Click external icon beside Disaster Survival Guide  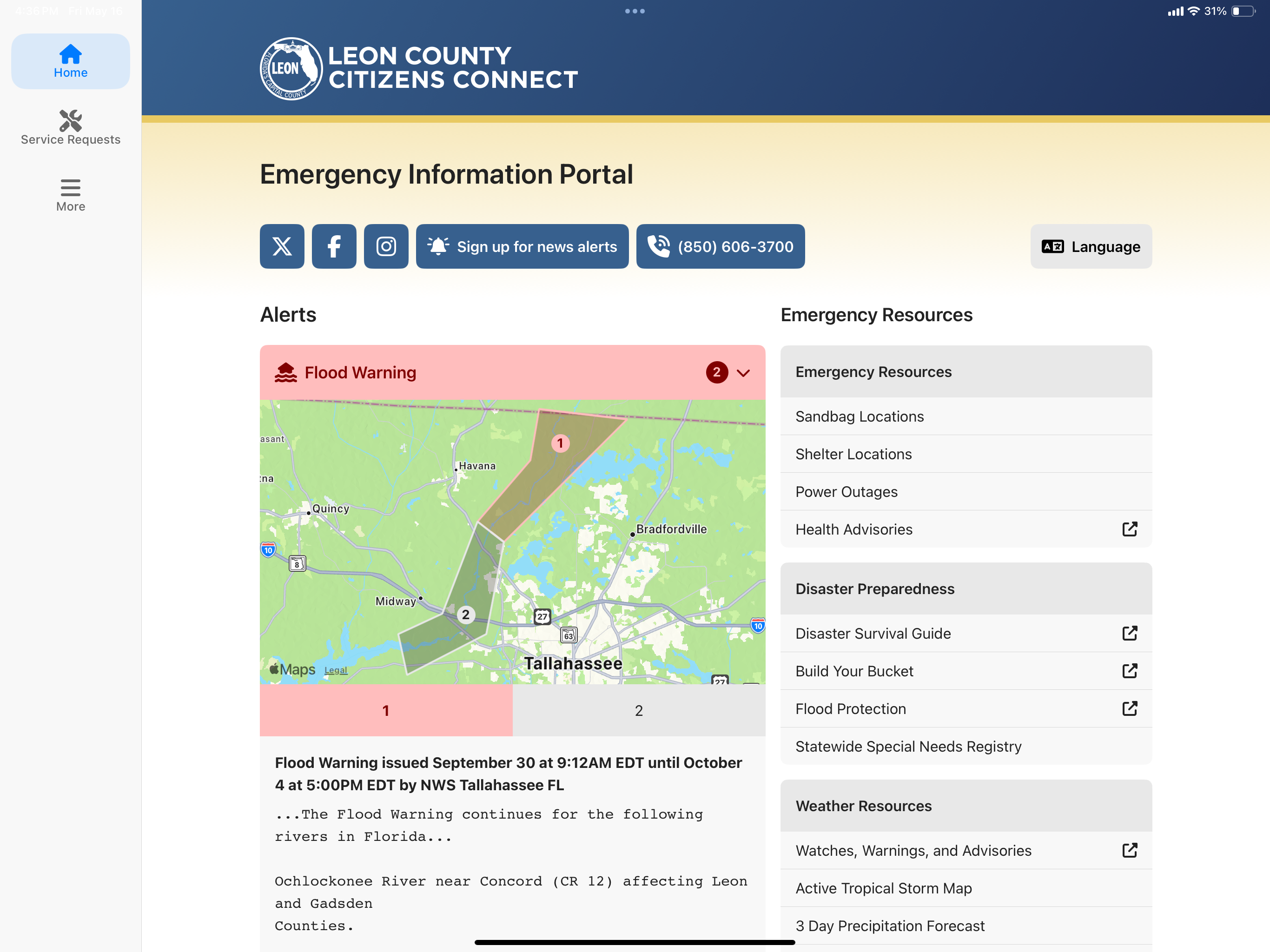(1129, 633)
